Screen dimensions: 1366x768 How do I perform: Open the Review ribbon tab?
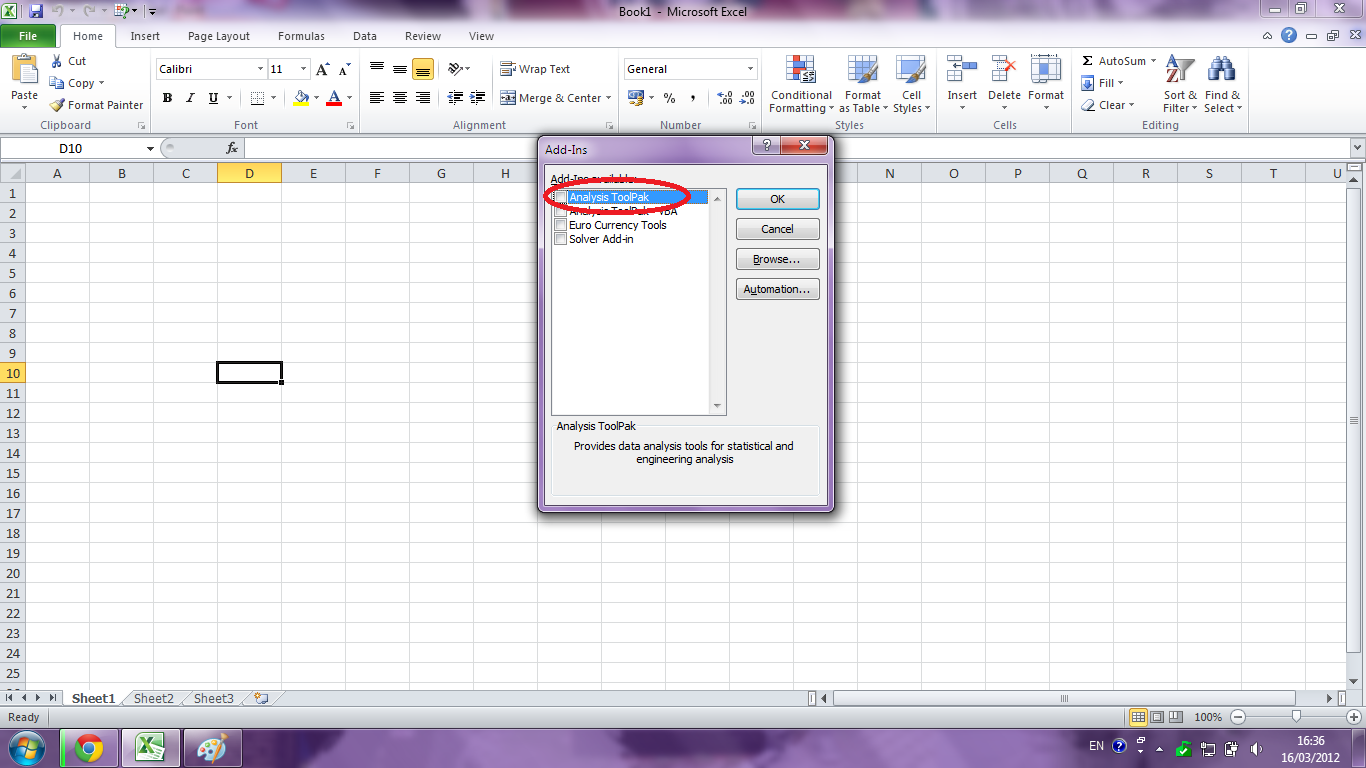point(423,36)
